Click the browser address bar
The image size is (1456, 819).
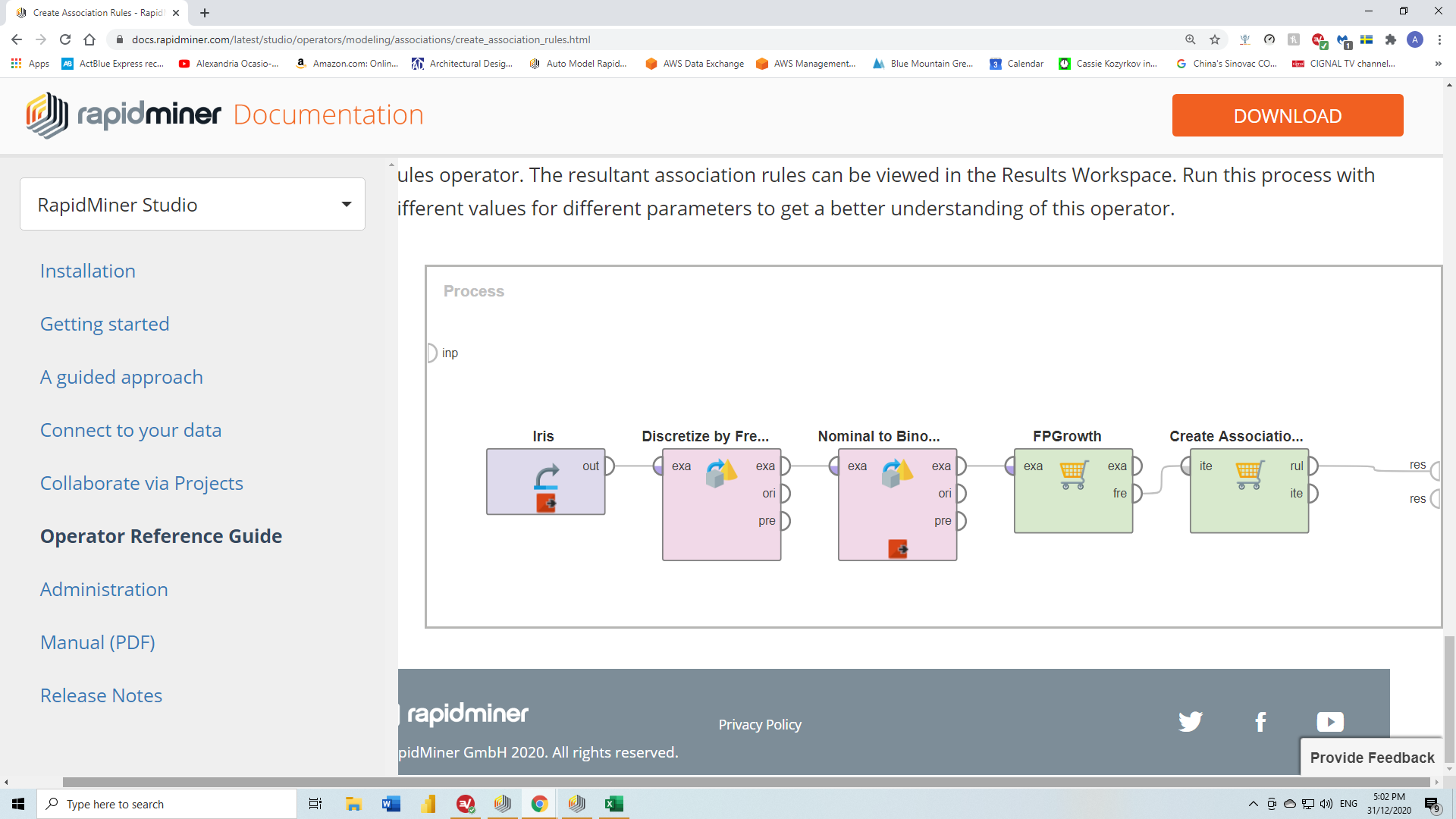(652, 39)
